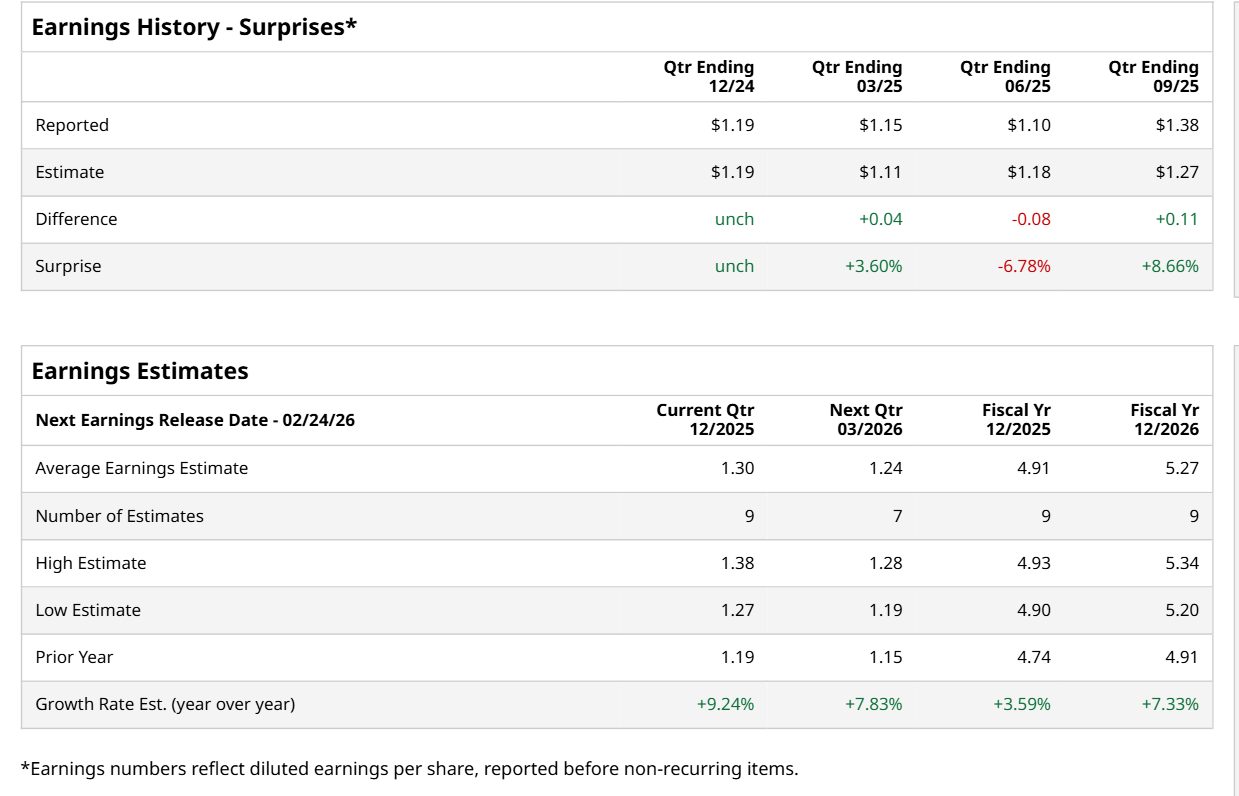Click the +9.24% growth rate value
This screenshot has width=1239, height=796.
tap(725, 704)
